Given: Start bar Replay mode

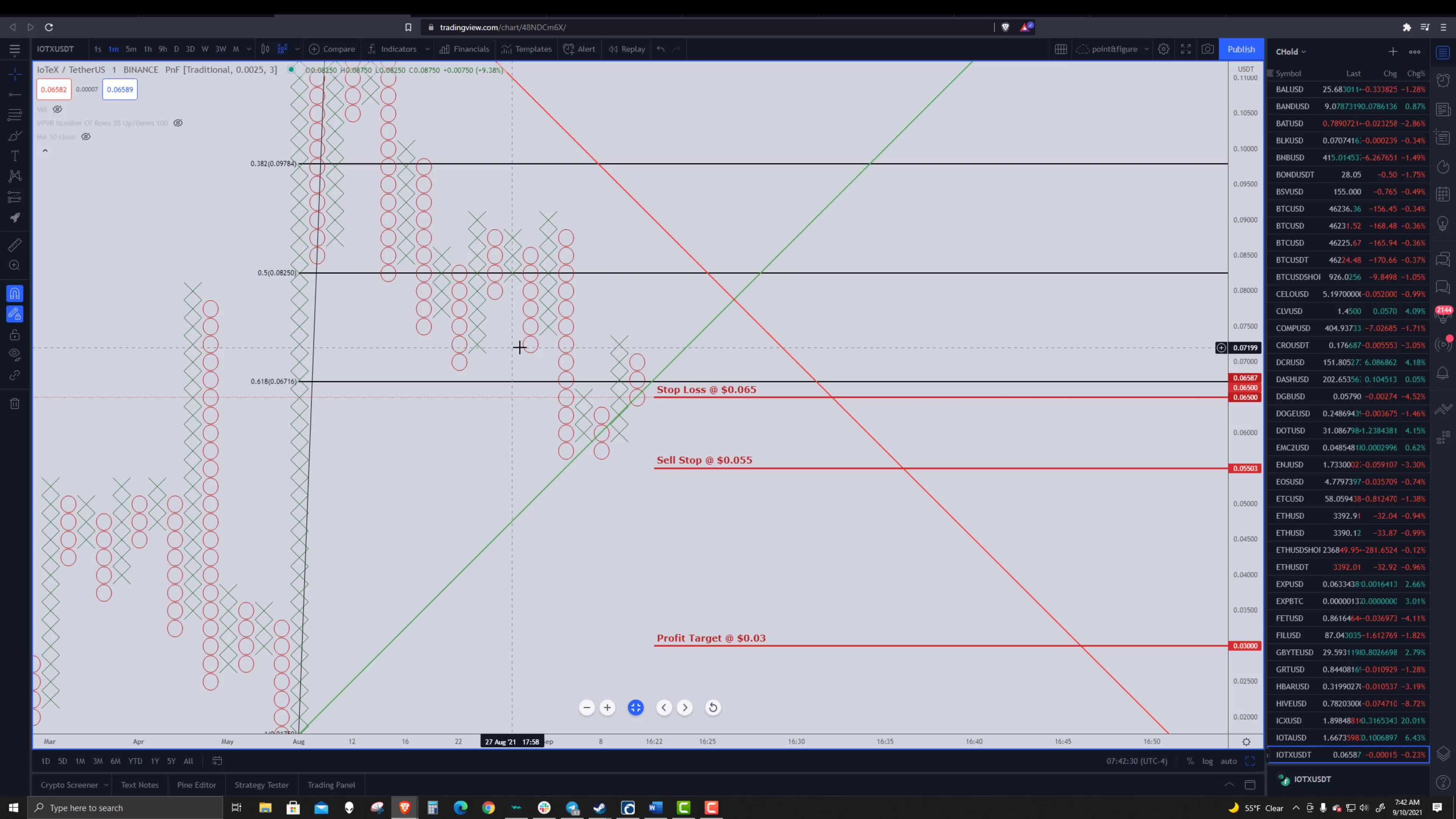Looking at the screenshot, I should 627,49.
